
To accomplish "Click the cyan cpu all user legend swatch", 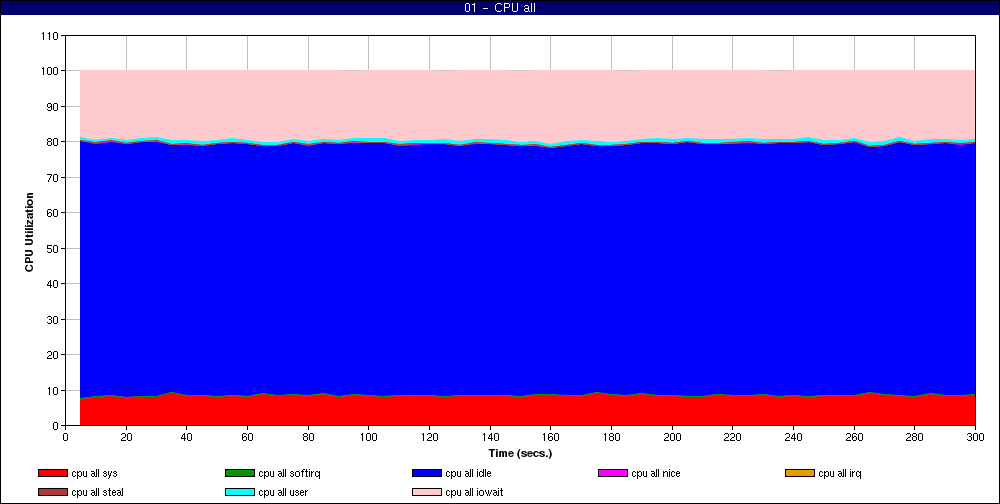I will [x=240, y=493].
